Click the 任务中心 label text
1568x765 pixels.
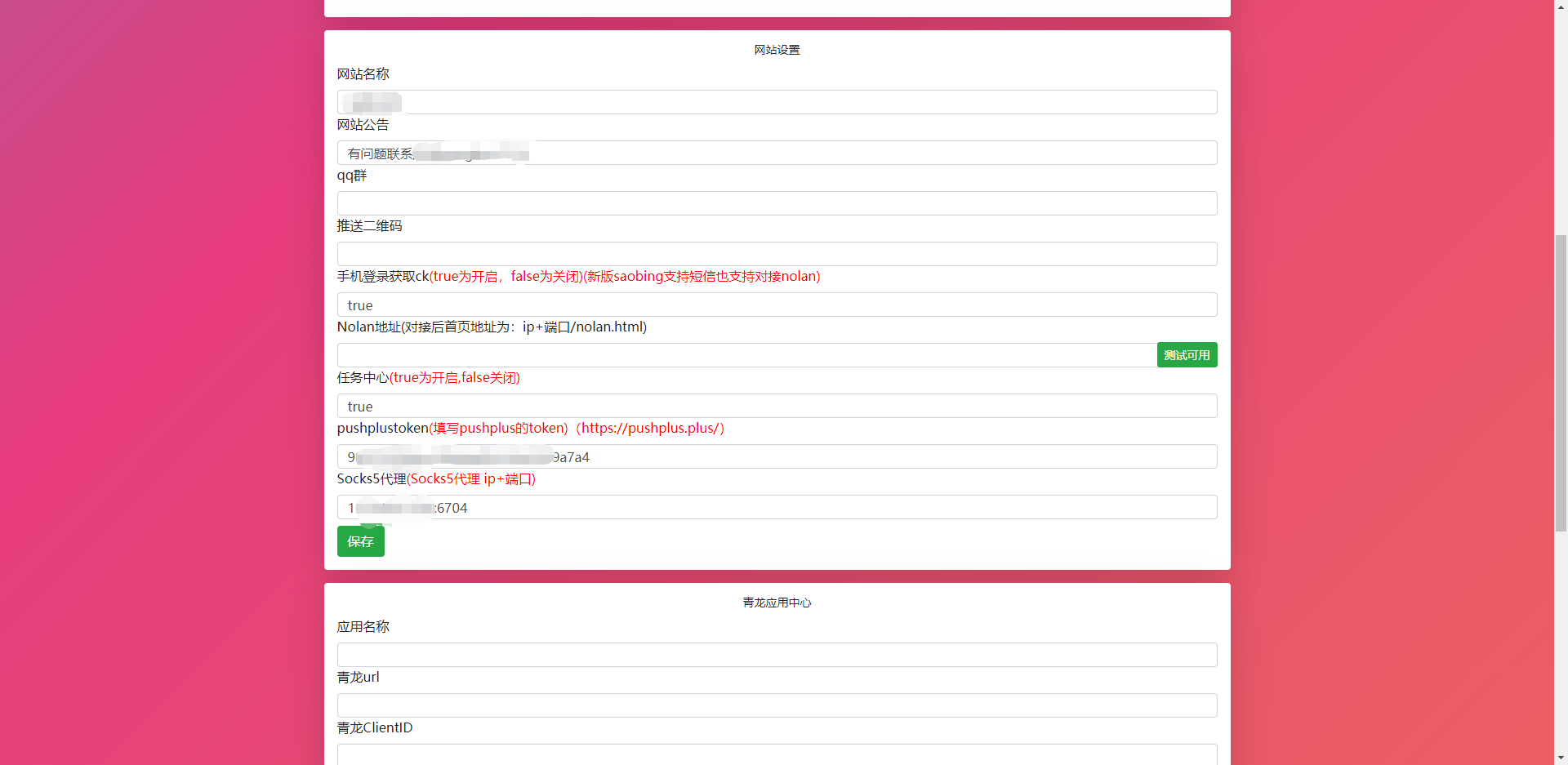(429, 377)
